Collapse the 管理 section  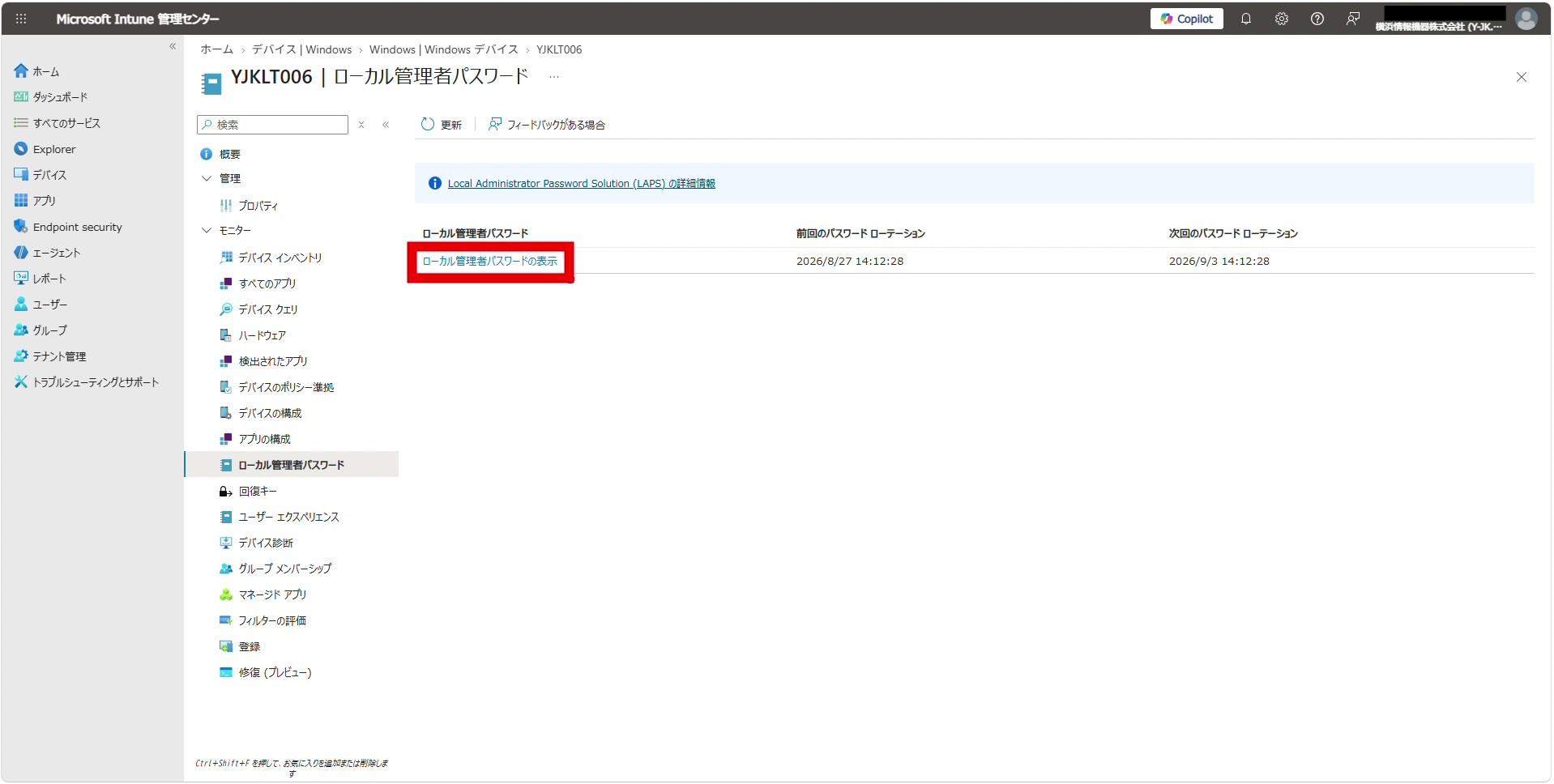click(x=206, y=178)
